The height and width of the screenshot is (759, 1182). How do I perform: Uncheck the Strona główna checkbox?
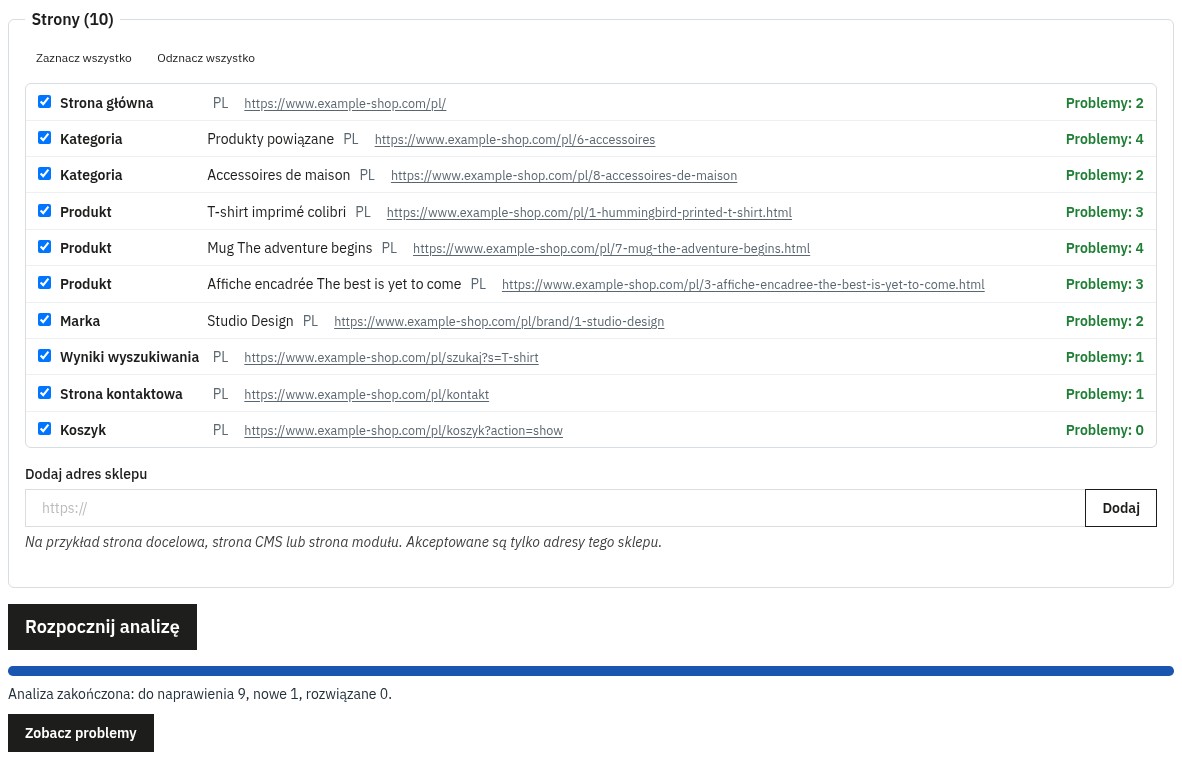point(44,102)
